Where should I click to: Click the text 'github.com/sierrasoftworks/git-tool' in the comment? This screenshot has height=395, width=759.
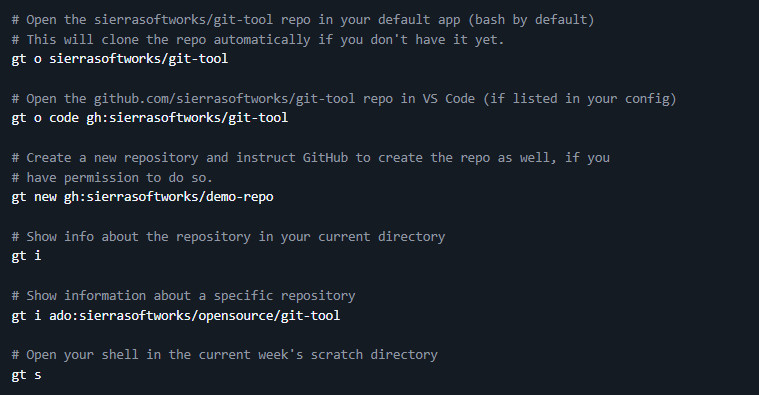[x=224, y=99]
